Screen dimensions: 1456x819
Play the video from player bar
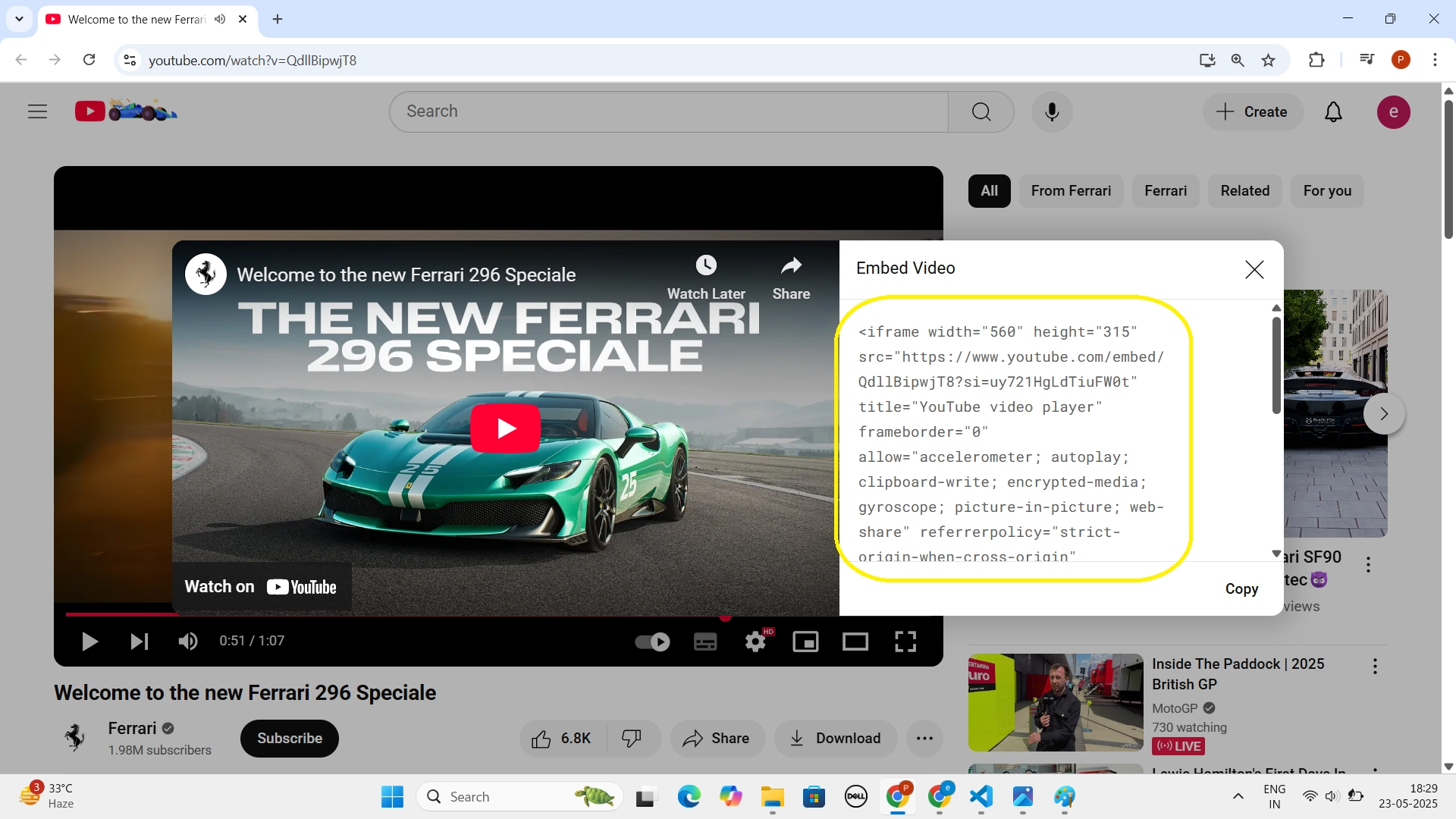point(89,642)
